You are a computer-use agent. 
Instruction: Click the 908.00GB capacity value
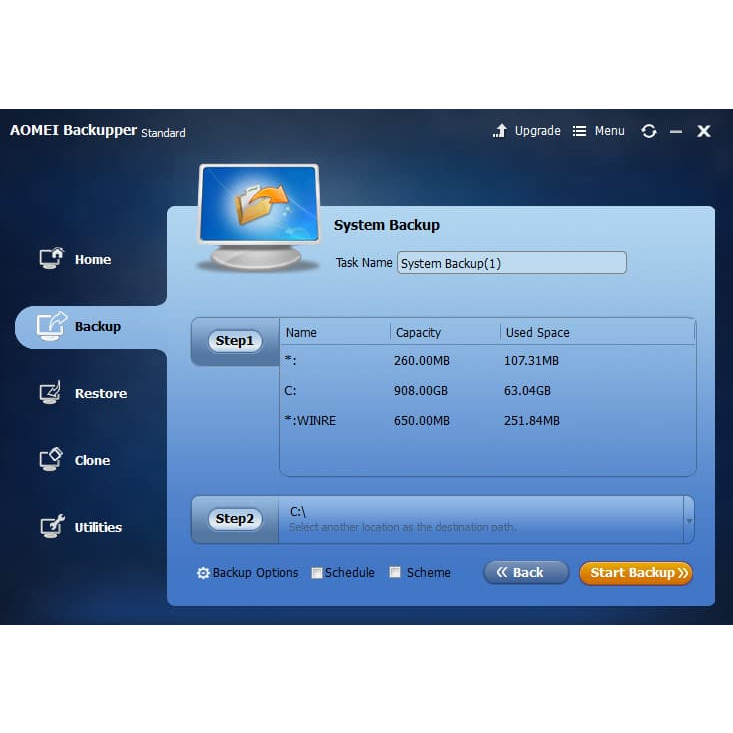click(x=420, y=390)
